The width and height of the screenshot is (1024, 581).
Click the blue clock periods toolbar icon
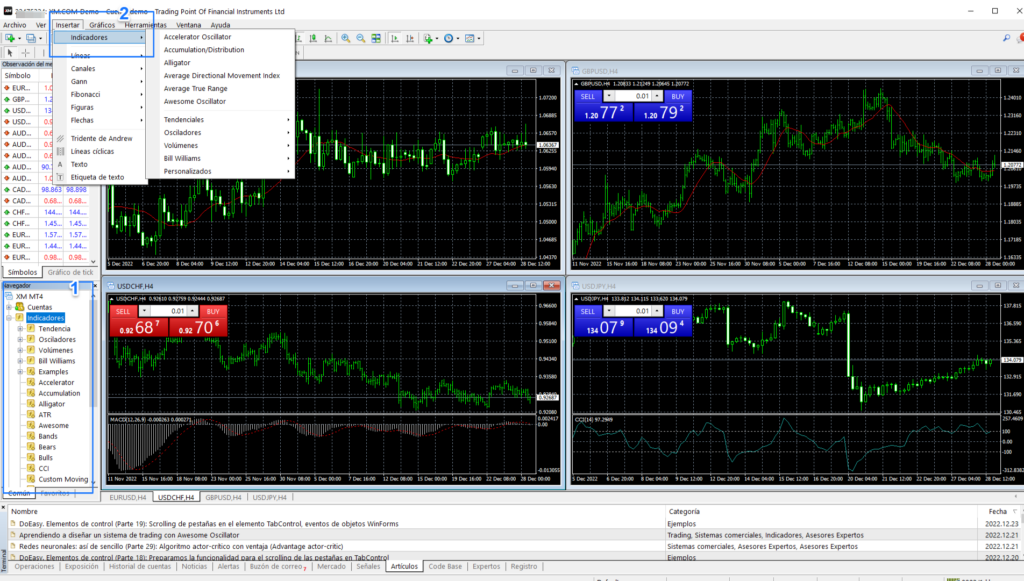point(449,39)
